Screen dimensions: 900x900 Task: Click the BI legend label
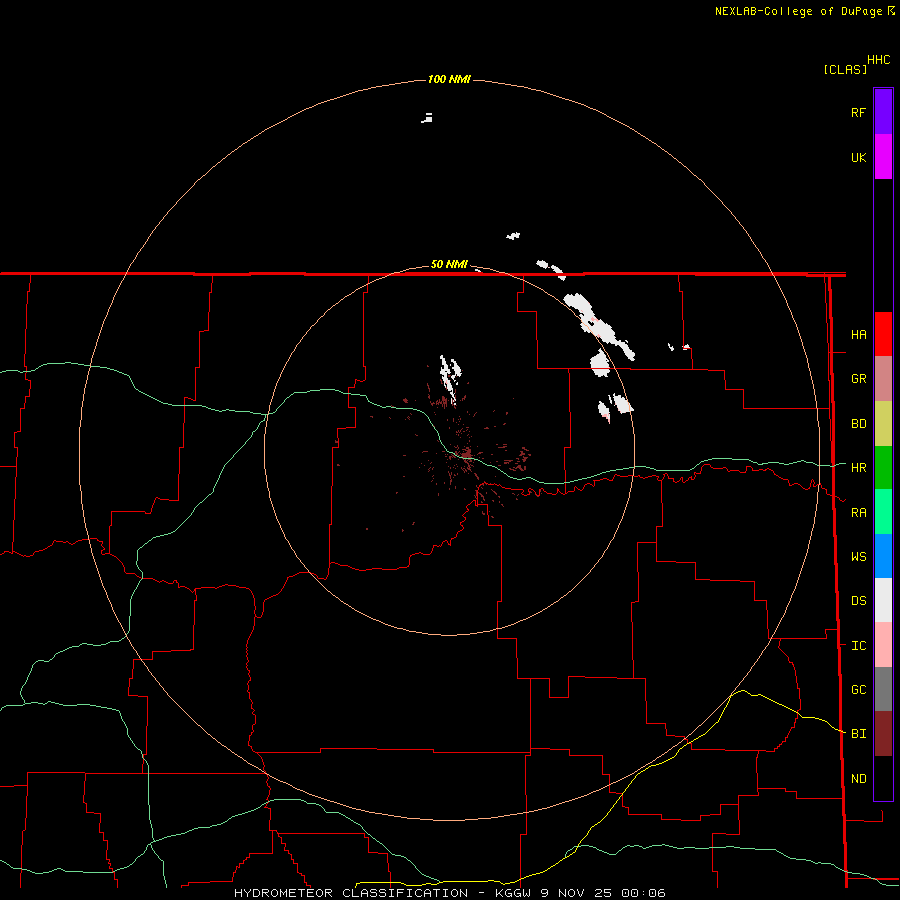[x=858, y=734]
